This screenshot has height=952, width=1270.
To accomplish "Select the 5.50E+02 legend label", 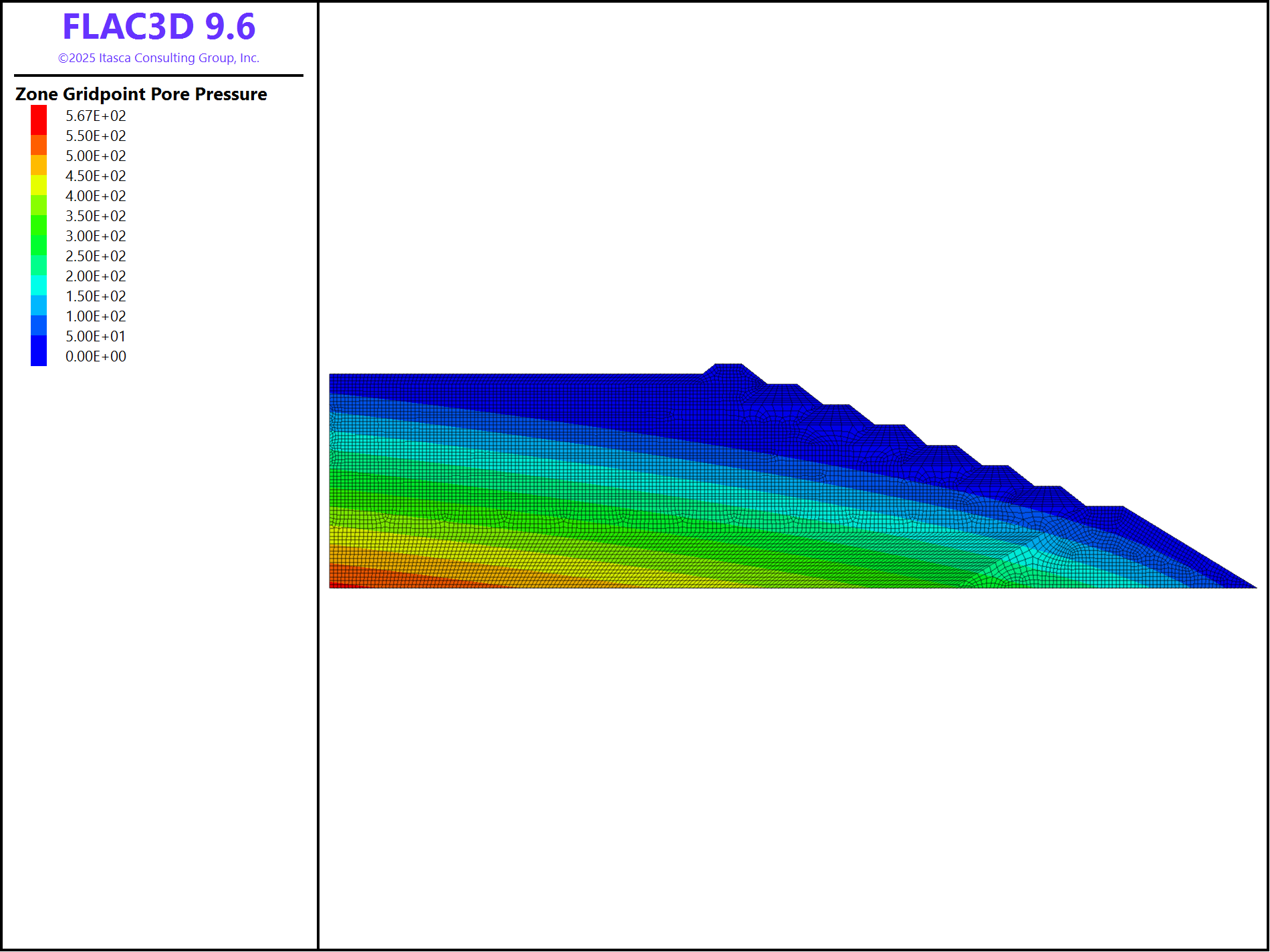I will click(x=96, y=136).
